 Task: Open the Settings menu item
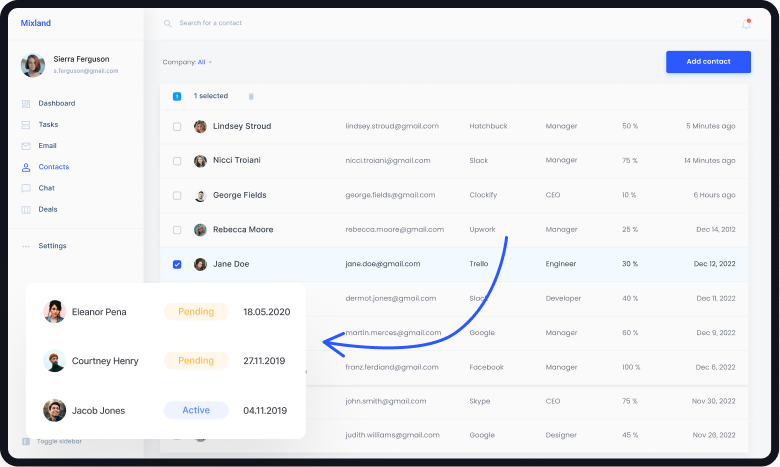(x=52, y=246)
